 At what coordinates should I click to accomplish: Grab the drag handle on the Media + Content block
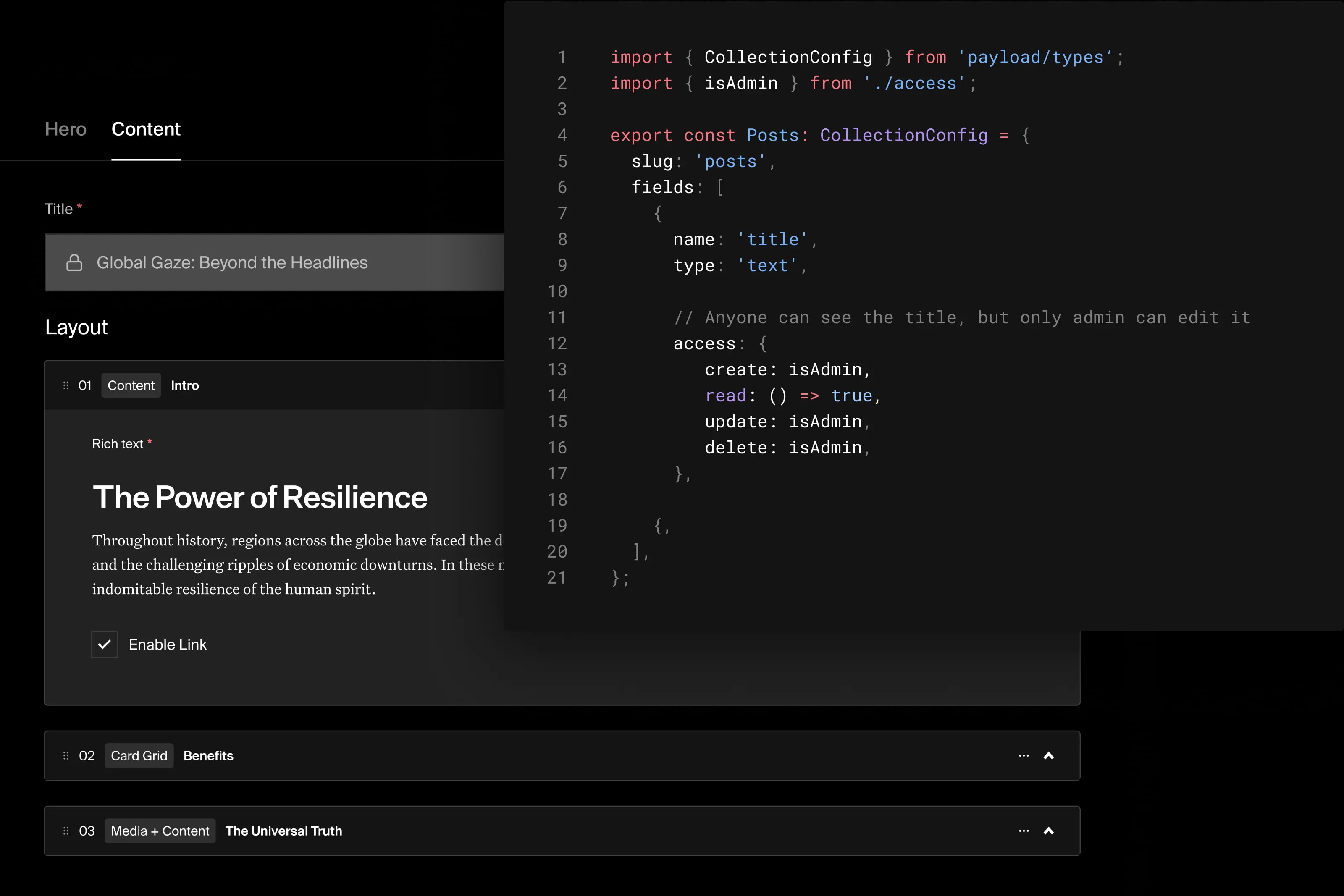tap(65, 831)
